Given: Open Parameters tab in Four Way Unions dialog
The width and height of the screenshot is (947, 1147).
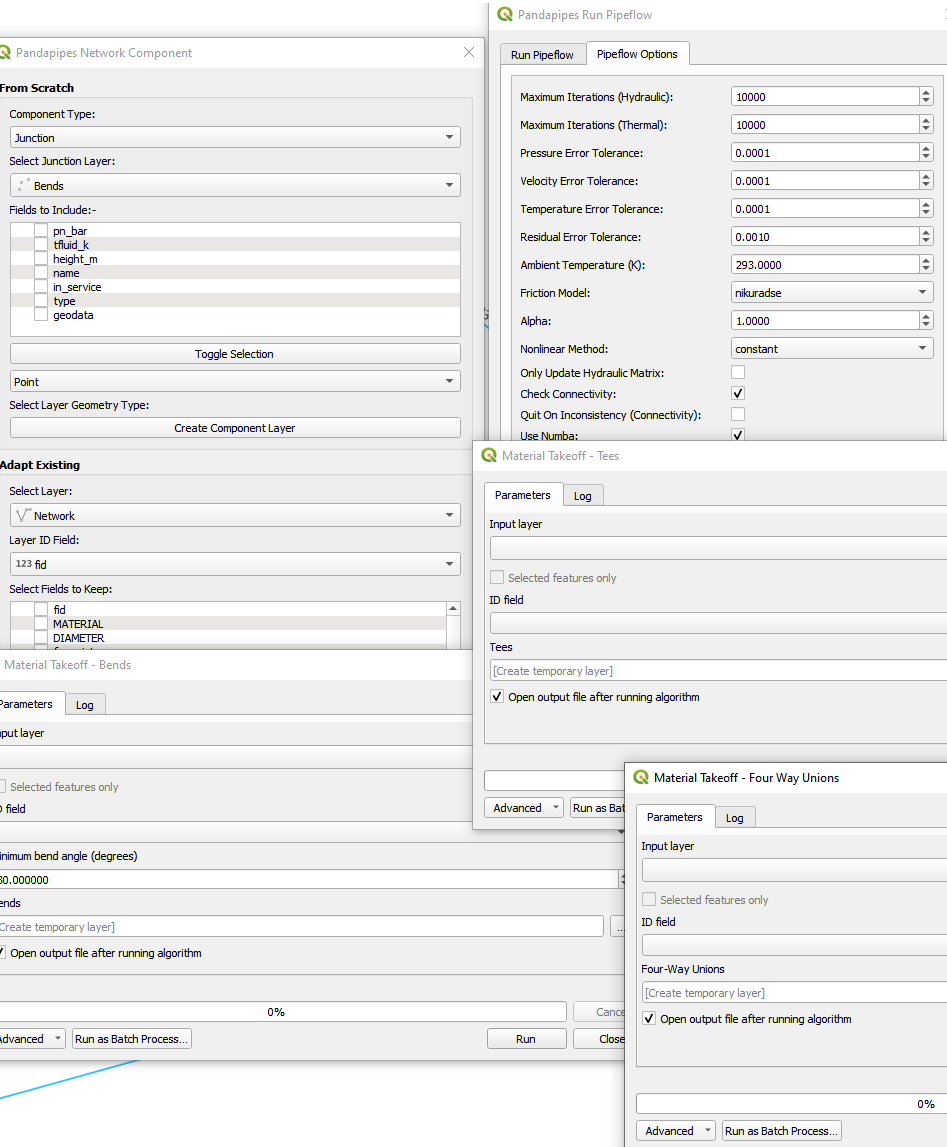Looking at the screenshot, I should pos(675,817).
